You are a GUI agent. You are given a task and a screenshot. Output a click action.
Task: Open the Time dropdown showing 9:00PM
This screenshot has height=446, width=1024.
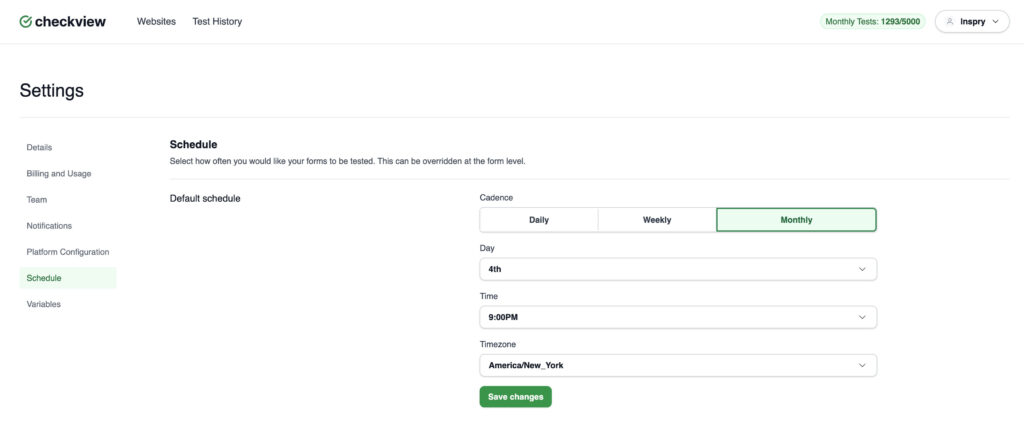click(x=678, y=317)
